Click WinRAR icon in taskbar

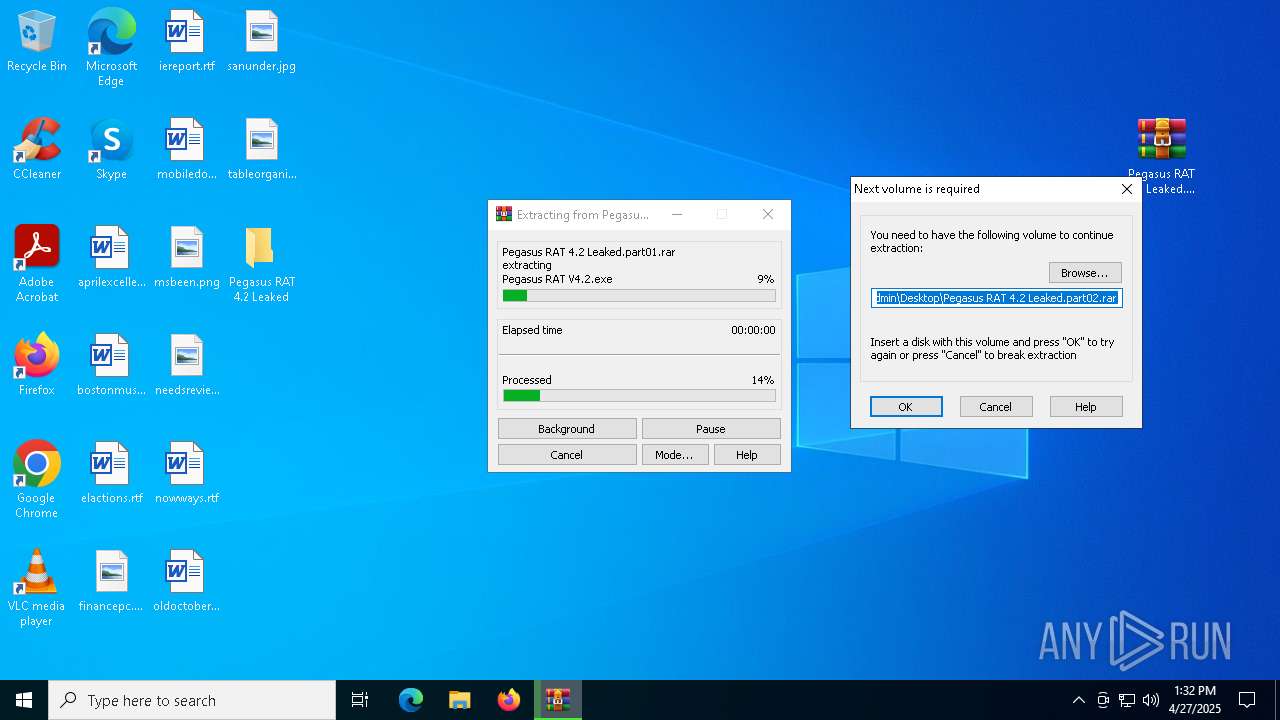coord(557,700)
